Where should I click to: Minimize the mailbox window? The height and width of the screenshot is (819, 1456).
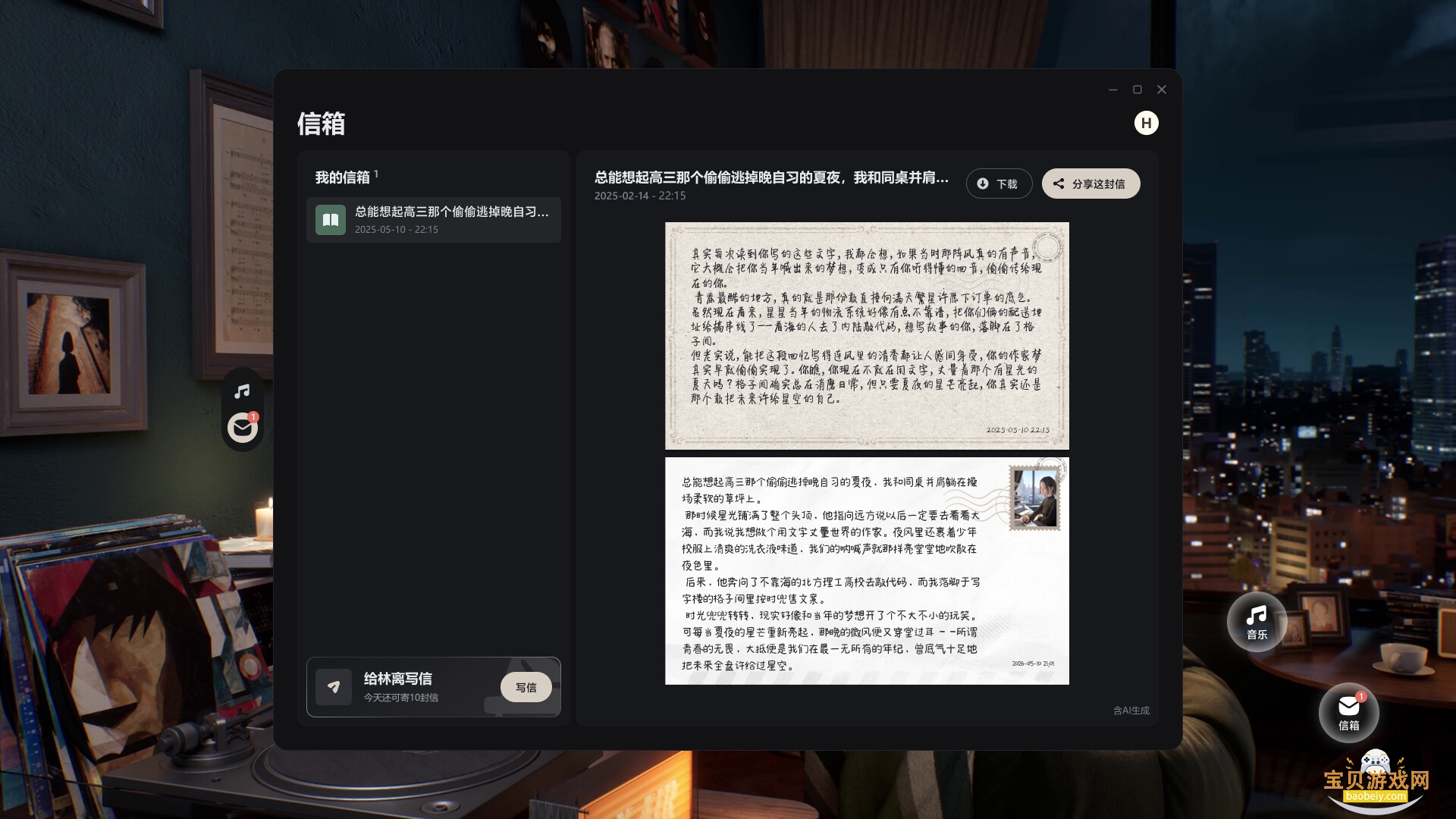click(x=1113, y=89)
